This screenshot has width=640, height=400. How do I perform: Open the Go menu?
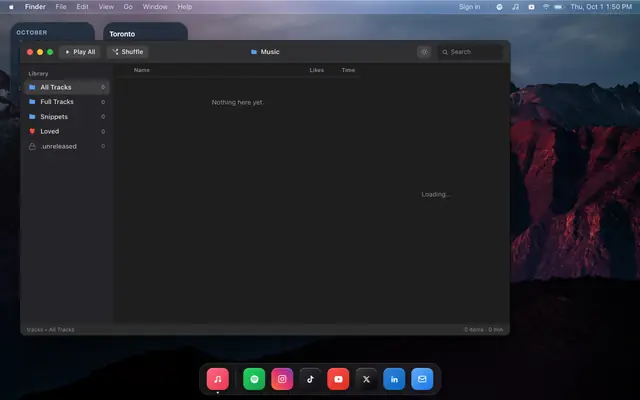coord(128,7)
